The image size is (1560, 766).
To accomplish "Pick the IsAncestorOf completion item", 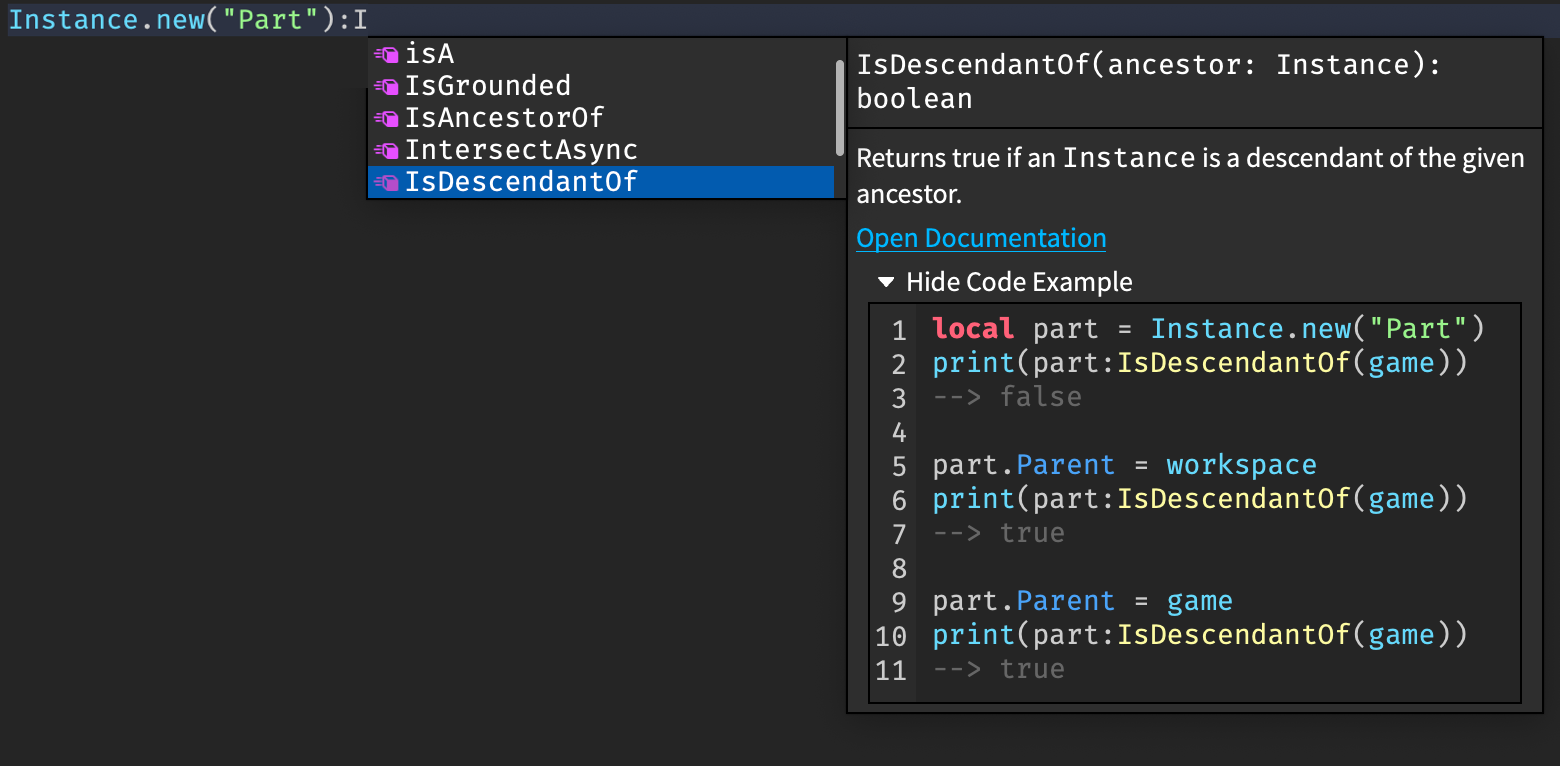I will point(504,118).
